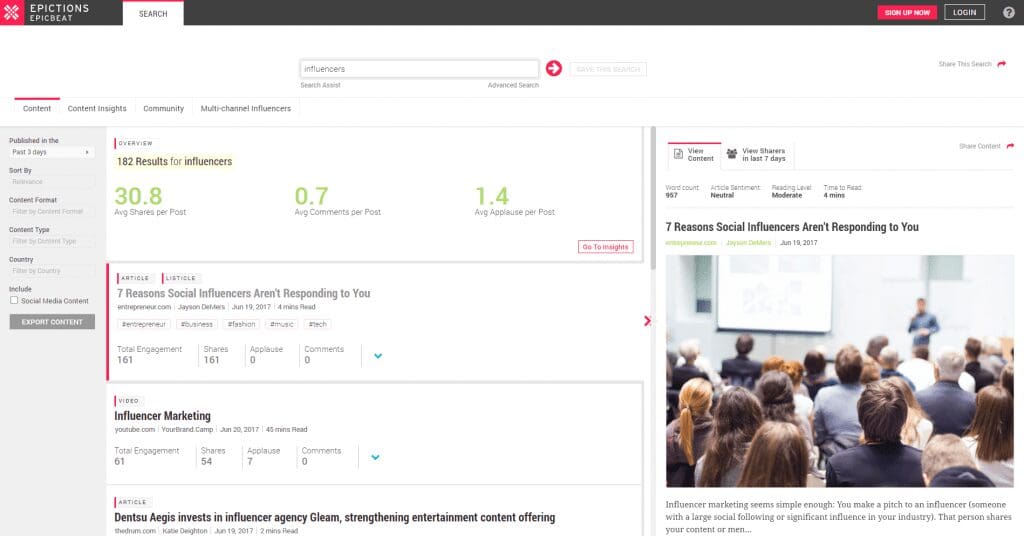
Task: Click the thedrum.com source text
Action: [135, 531]
